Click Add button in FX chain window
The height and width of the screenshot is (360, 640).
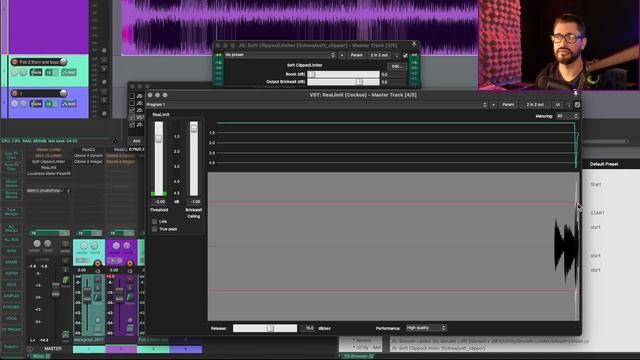[137, 141]
